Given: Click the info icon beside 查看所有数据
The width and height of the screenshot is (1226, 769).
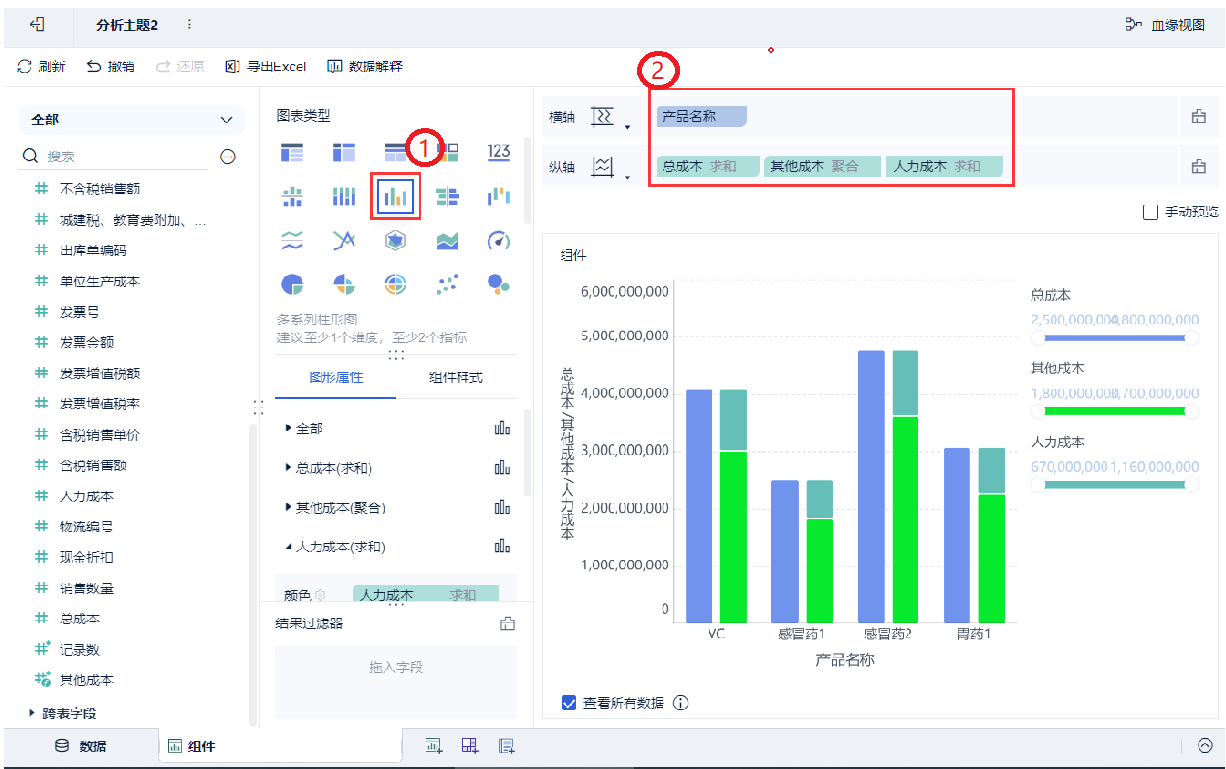Looking at the screenshot, I should pyautogui.click(x=681, y=702).
